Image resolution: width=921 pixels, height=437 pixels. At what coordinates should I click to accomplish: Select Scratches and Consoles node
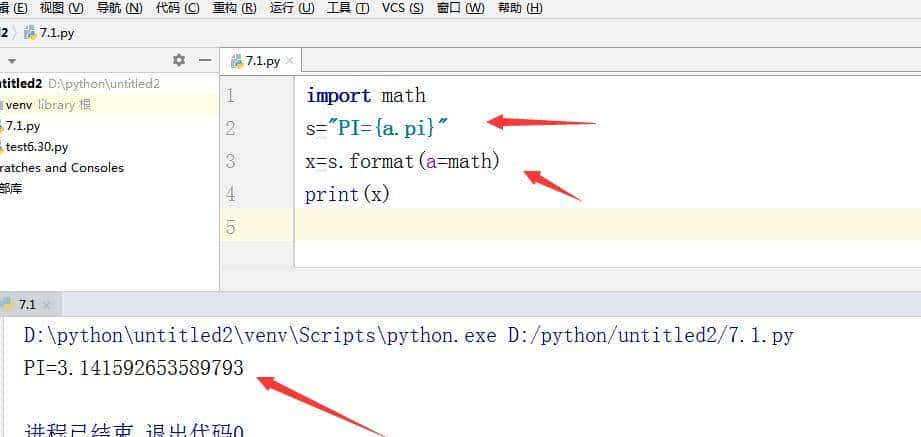tap(62, 168)
